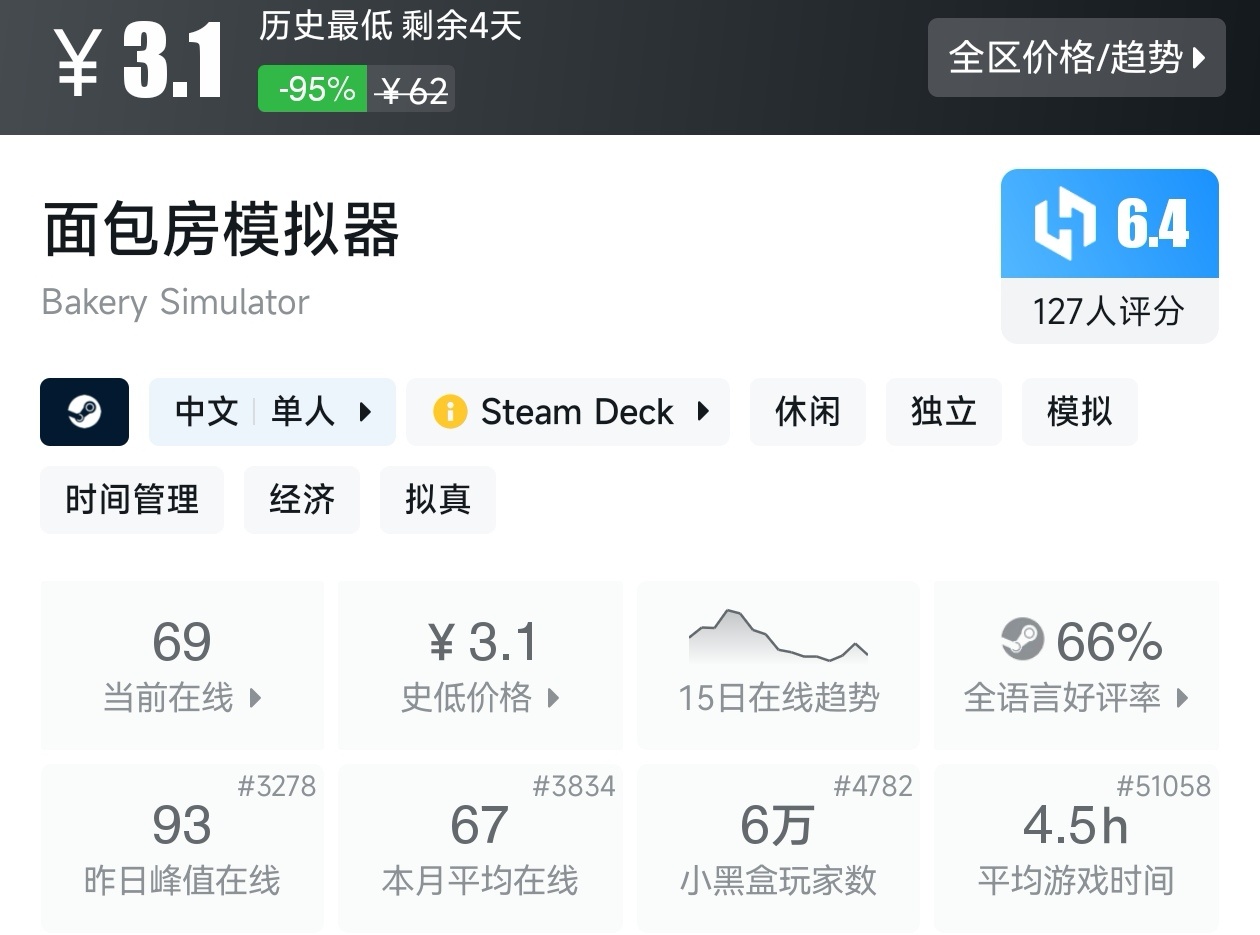Select the 休闲 genre tag
The height and width of the screenshot is (935, 1260).
point(807,412)
